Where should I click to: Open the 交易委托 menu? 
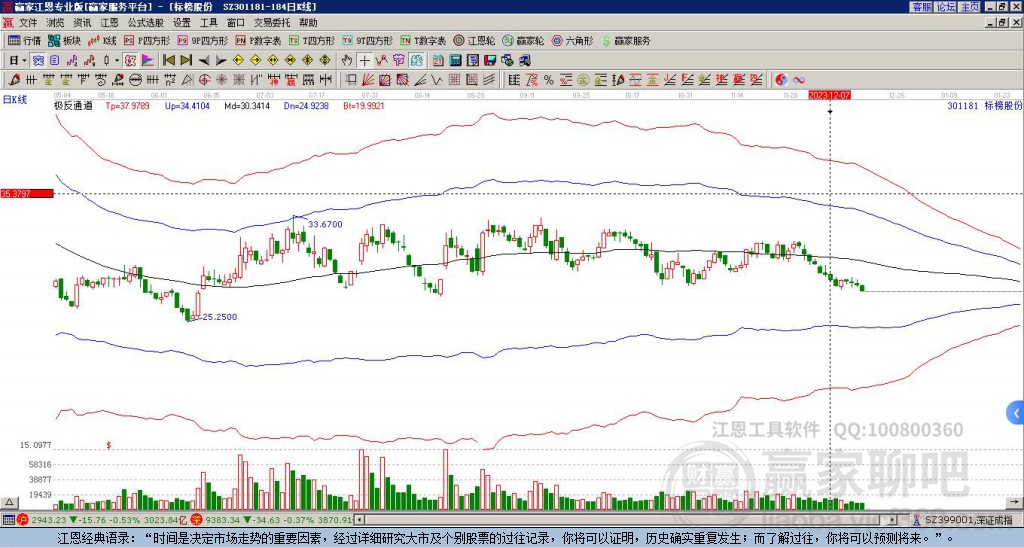click(272, 23)
